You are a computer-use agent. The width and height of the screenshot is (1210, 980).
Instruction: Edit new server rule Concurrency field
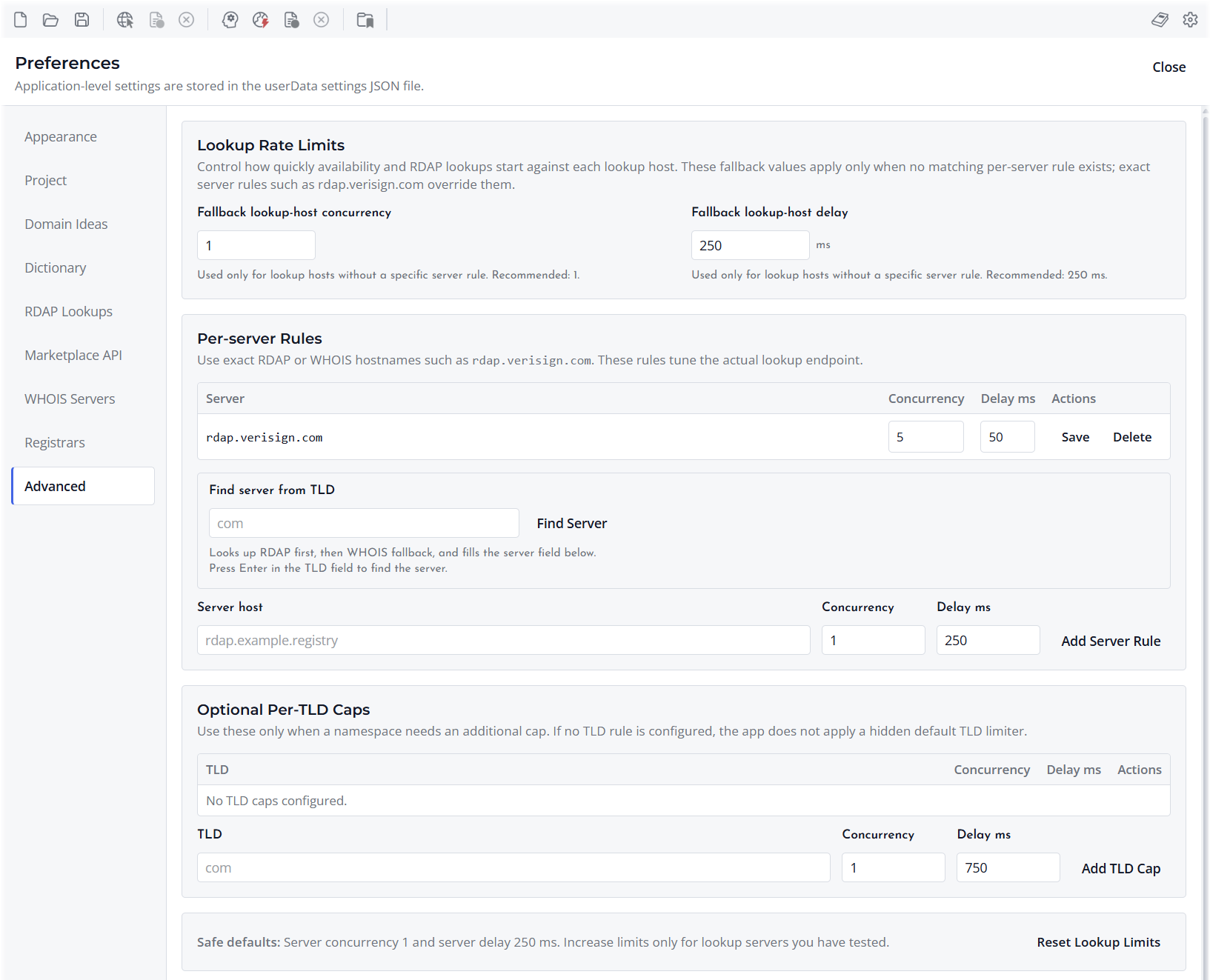(874, 640)
